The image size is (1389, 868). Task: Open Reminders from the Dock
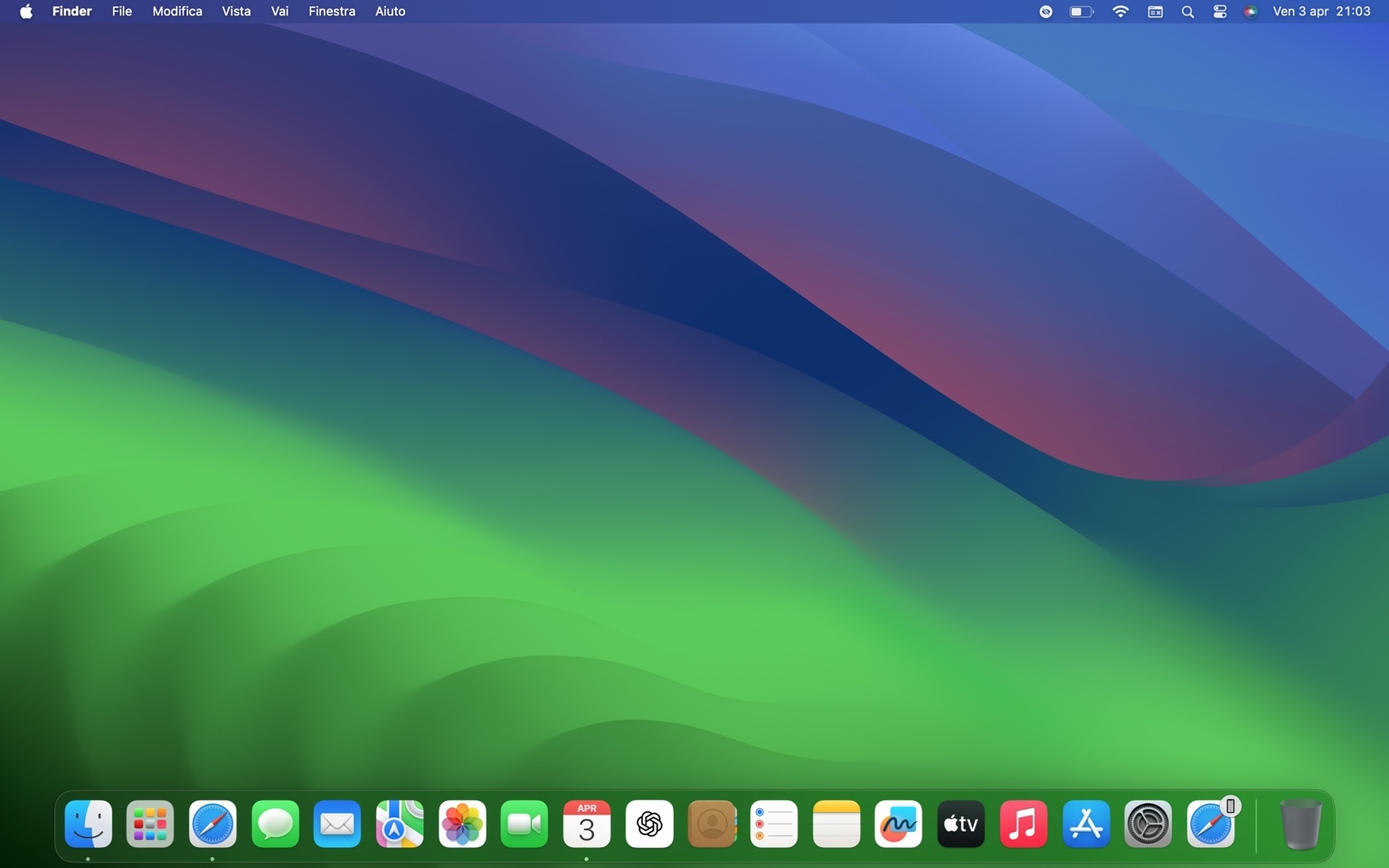click(x=773, y=824)
